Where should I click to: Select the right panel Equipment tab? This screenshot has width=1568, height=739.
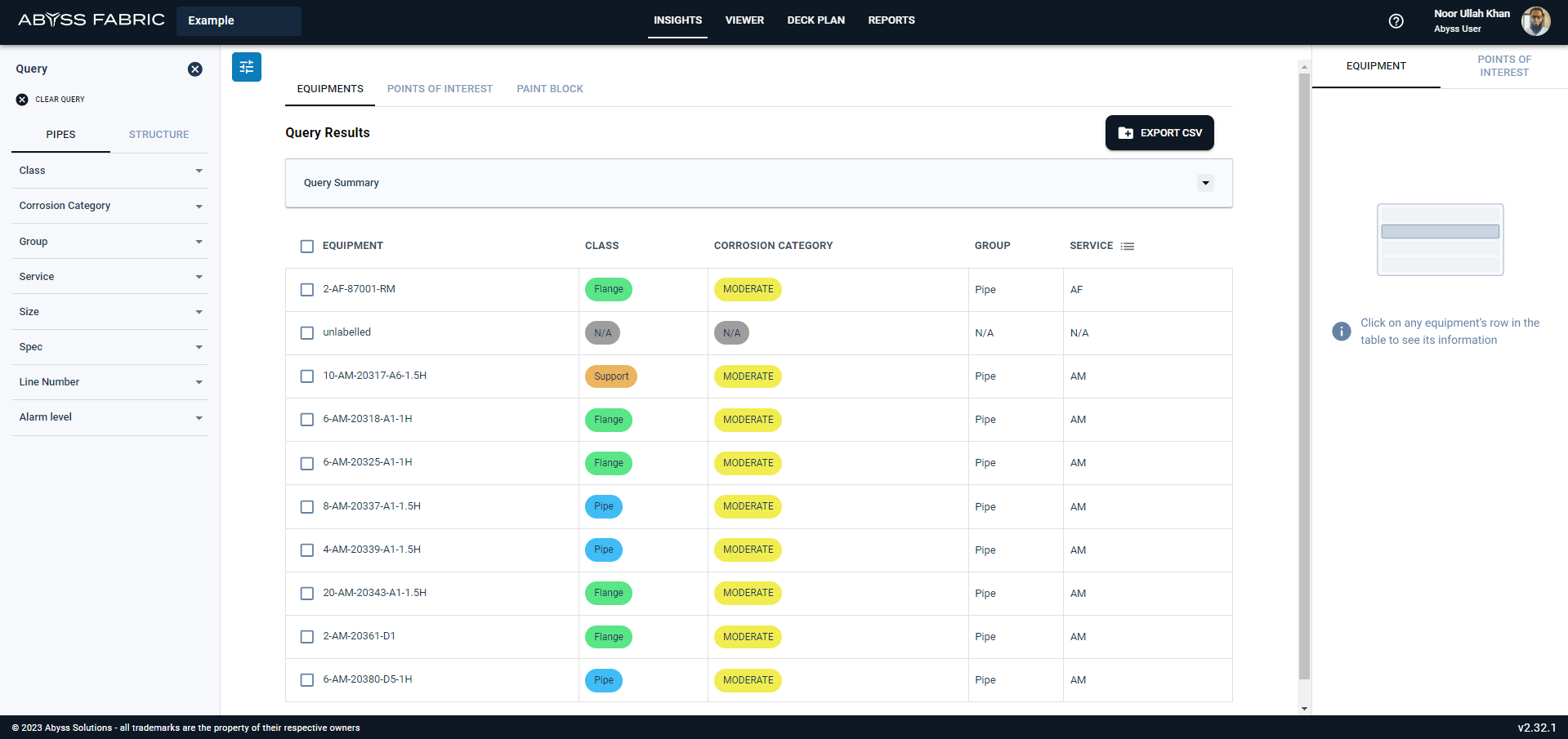click(x=1376, y=66)
